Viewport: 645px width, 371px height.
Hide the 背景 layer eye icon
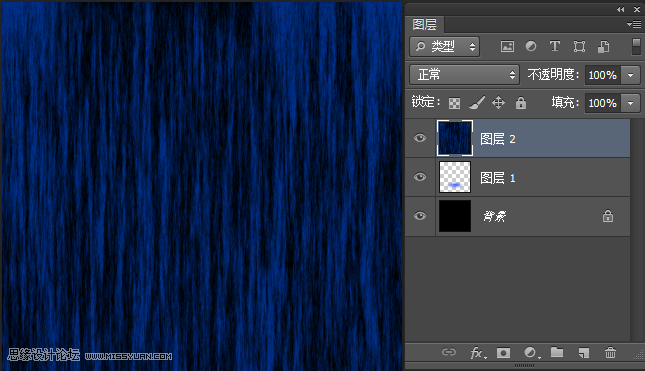[420, 216]
